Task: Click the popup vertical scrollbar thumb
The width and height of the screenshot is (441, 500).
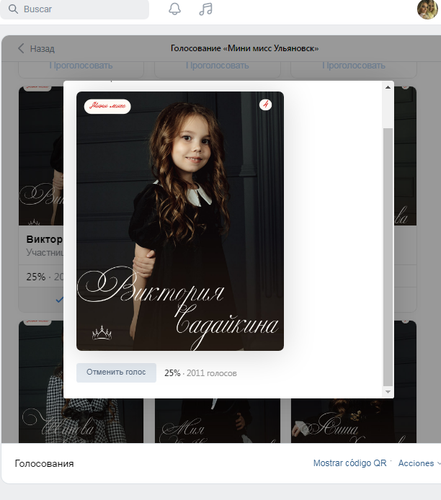Action: 388,257
